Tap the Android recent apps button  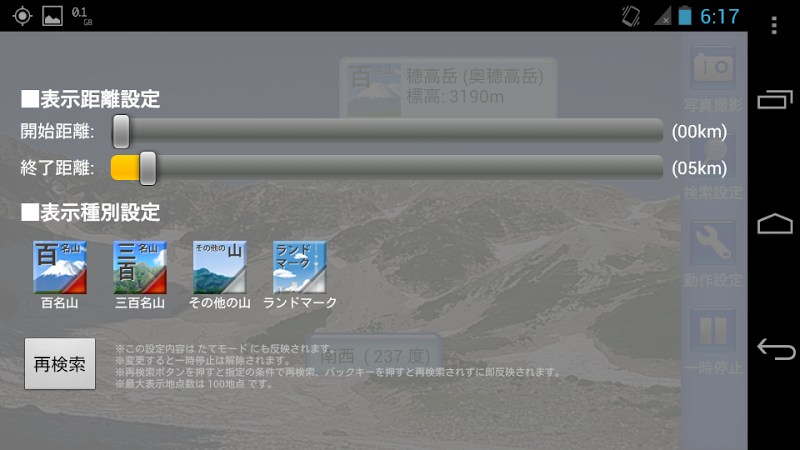pyautogui.click(x=775, y=99)
